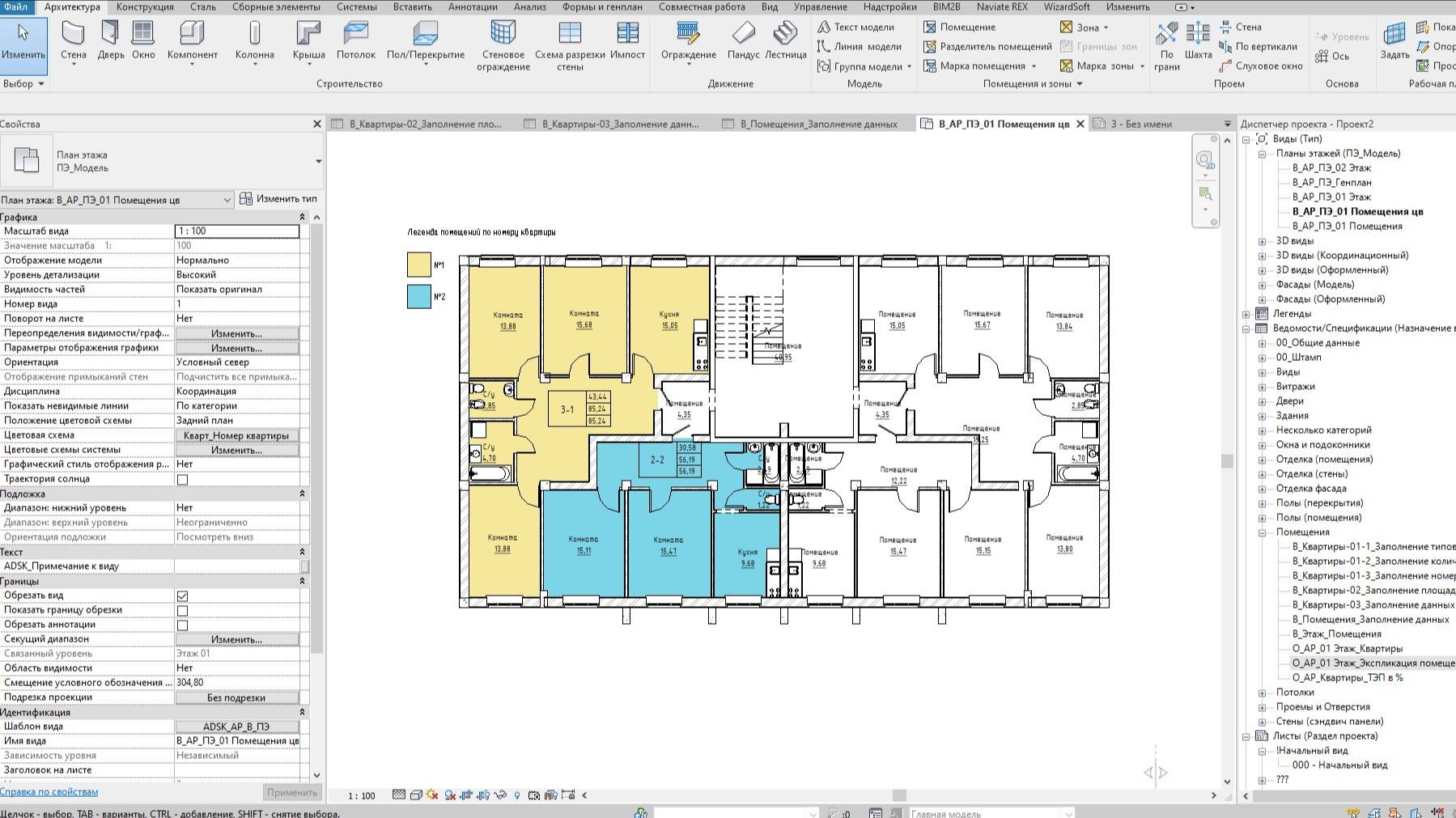Pick the Ограждение railing tool
The height and width of the screenshot is (818, 1456).
[x=688, y=40]
